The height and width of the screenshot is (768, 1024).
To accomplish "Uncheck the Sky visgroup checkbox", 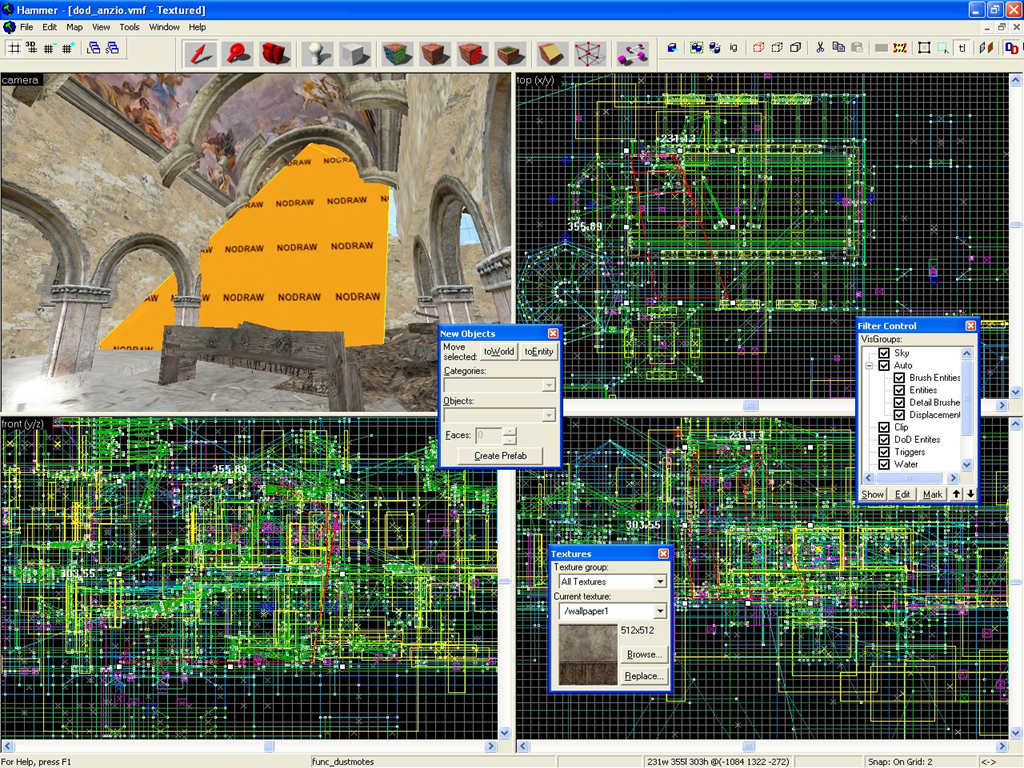I will tap(884, 353).
